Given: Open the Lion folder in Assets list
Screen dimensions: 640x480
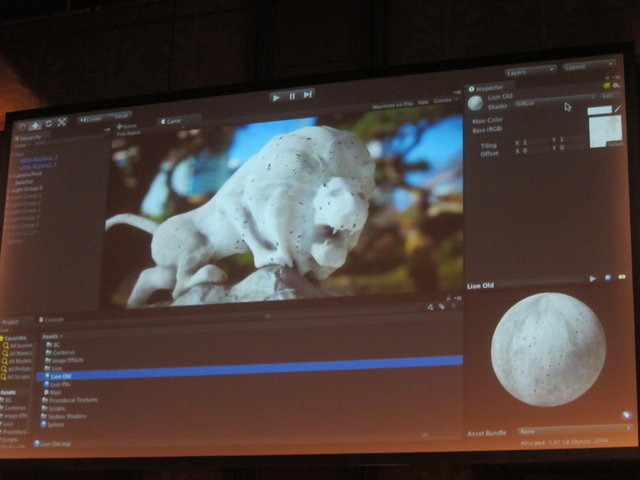Looking at the screenshot, I should click(54, 368).
